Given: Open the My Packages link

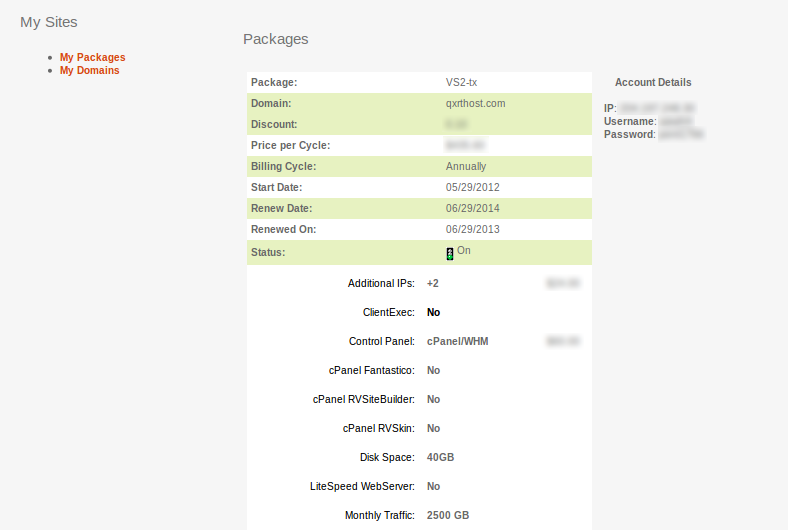Looking at the screenshot, I should [92, 58].
